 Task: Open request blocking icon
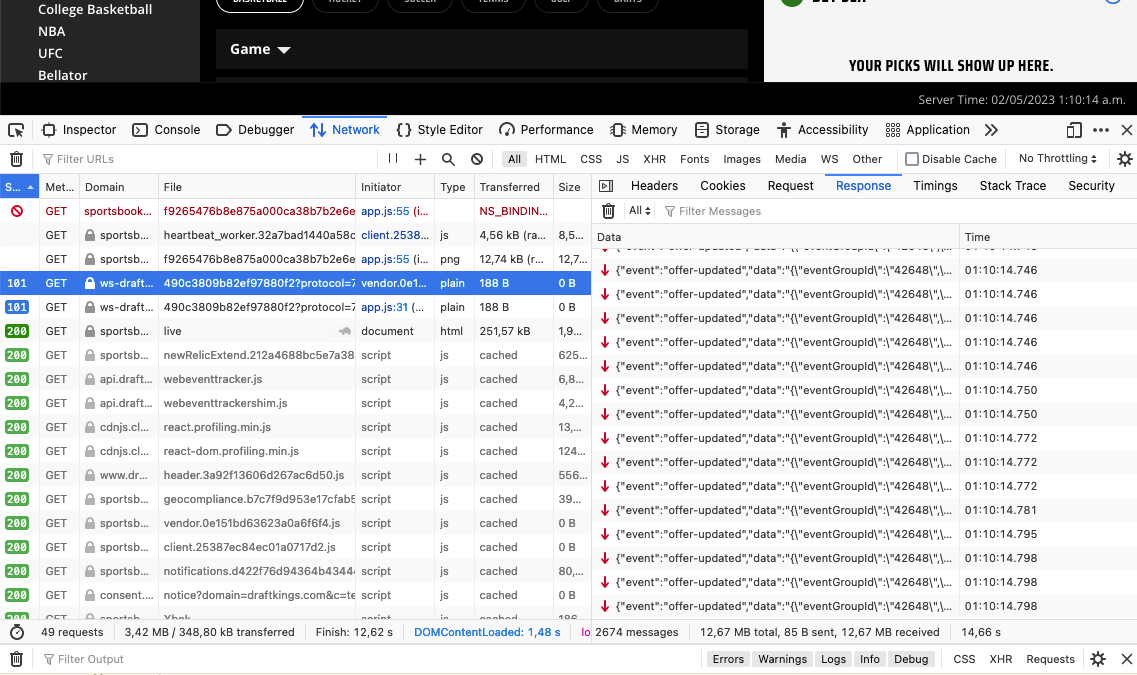click(x=476, y=159)
